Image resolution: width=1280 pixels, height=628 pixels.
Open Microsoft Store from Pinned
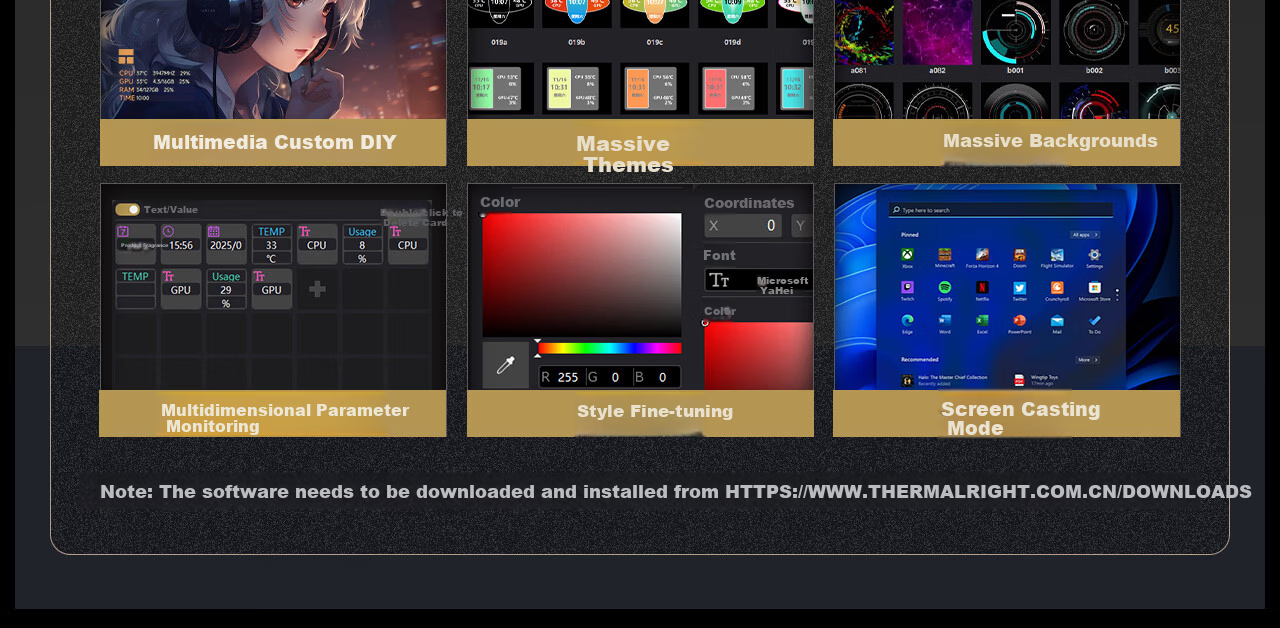pos(1094,290)
